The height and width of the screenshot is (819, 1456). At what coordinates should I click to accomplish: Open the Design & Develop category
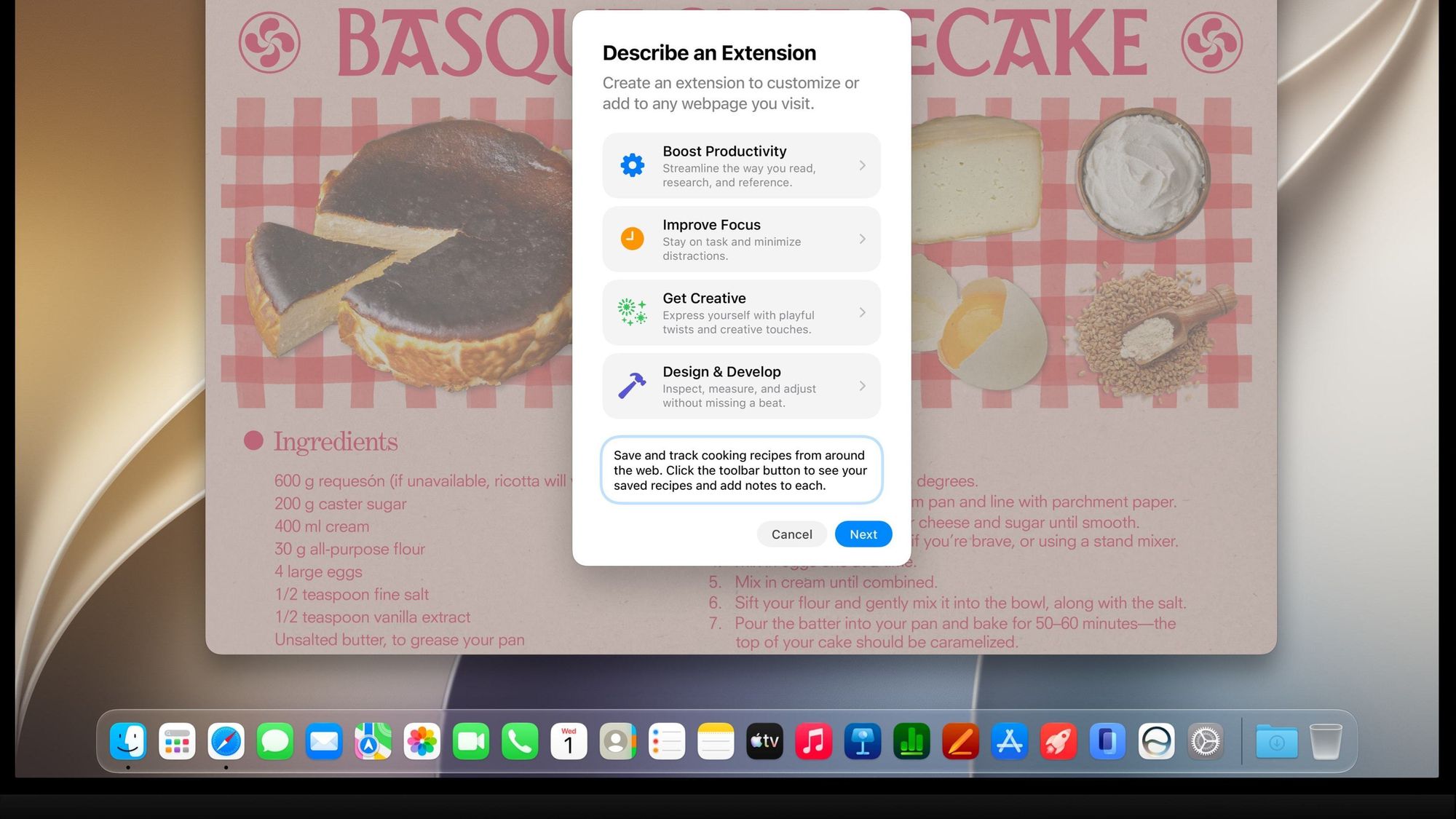click(x=741, y=386)
